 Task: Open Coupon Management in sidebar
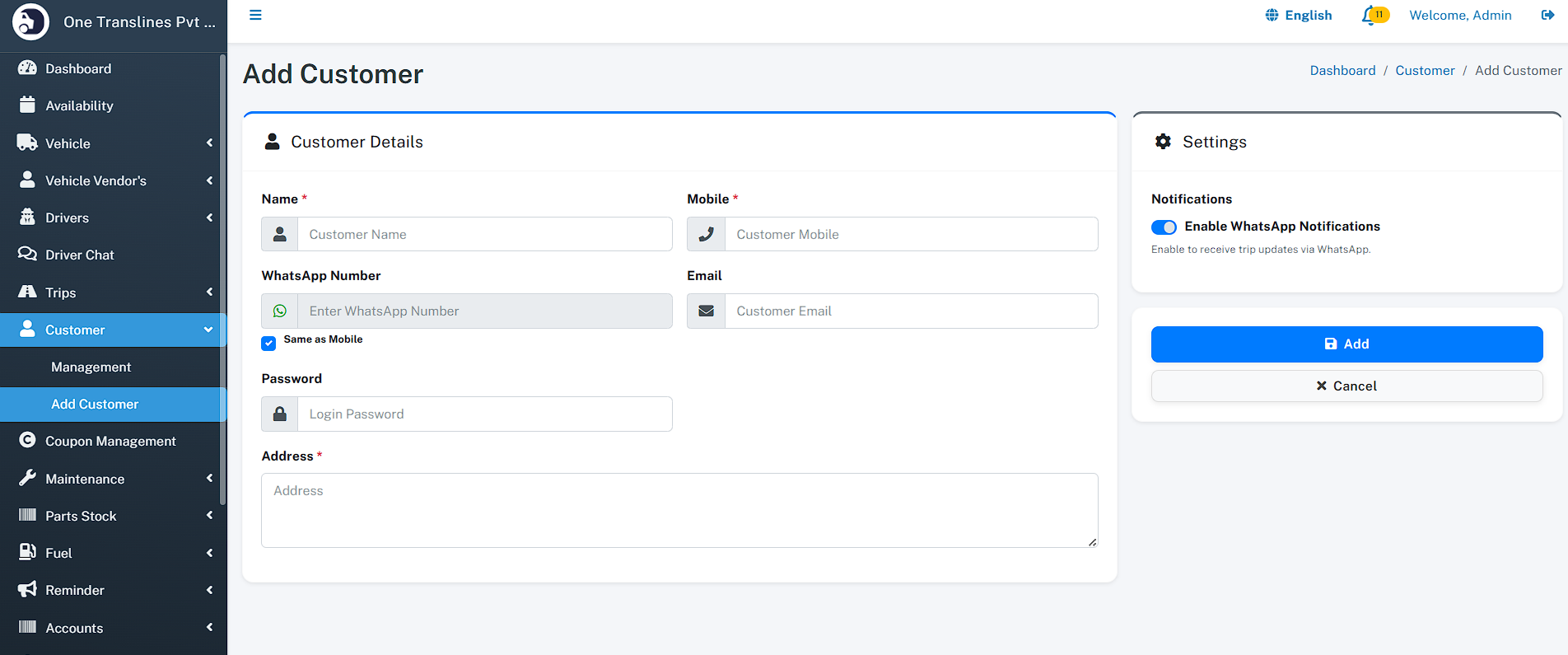110,442
